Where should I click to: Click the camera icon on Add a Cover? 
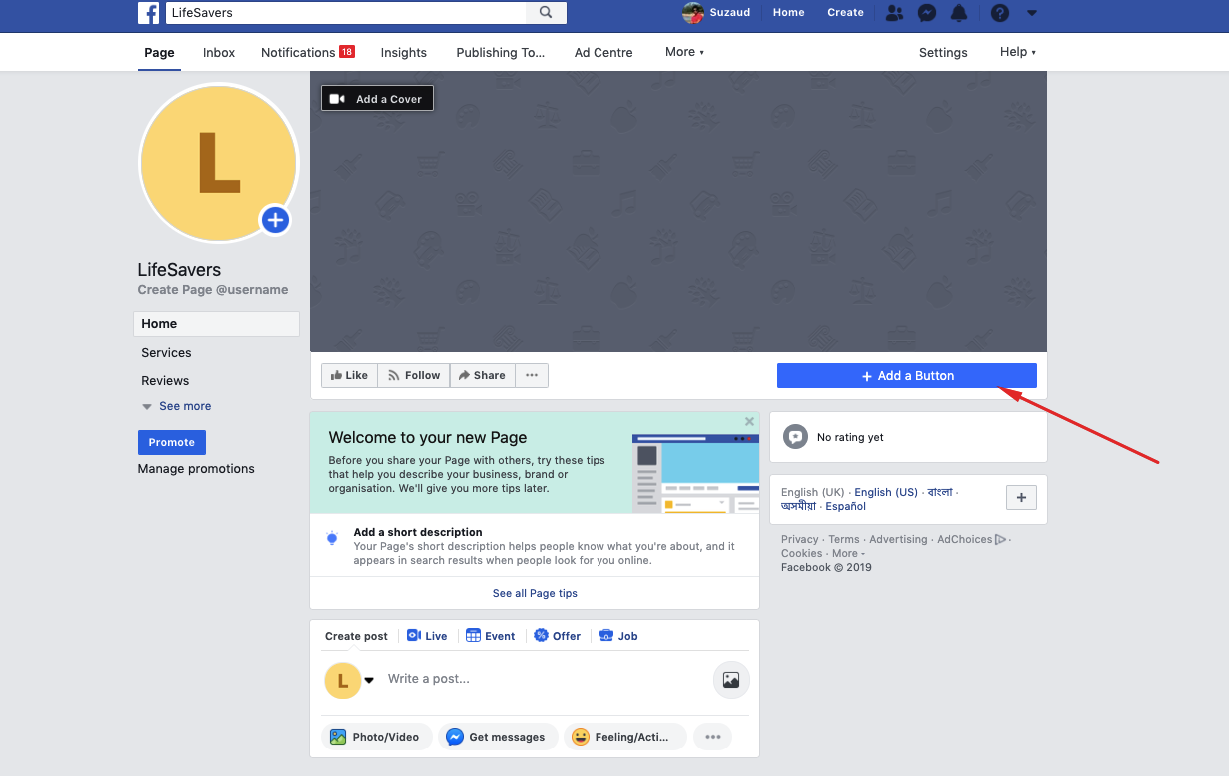pyautogui.click(x=336, y=97)
